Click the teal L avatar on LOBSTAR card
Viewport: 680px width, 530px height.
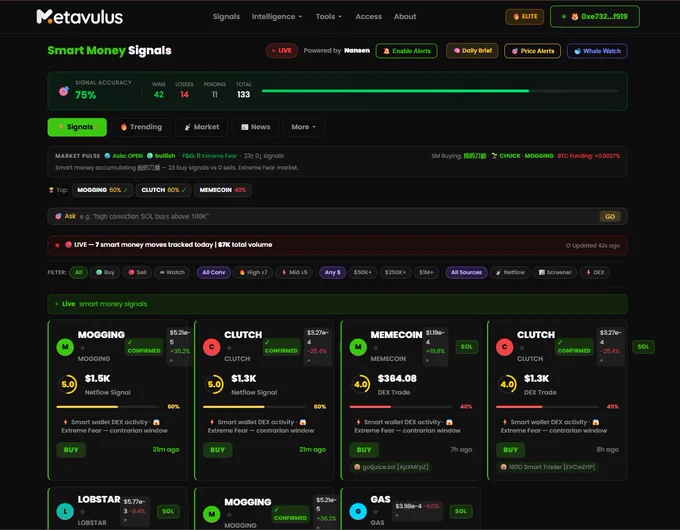point(65,511)
